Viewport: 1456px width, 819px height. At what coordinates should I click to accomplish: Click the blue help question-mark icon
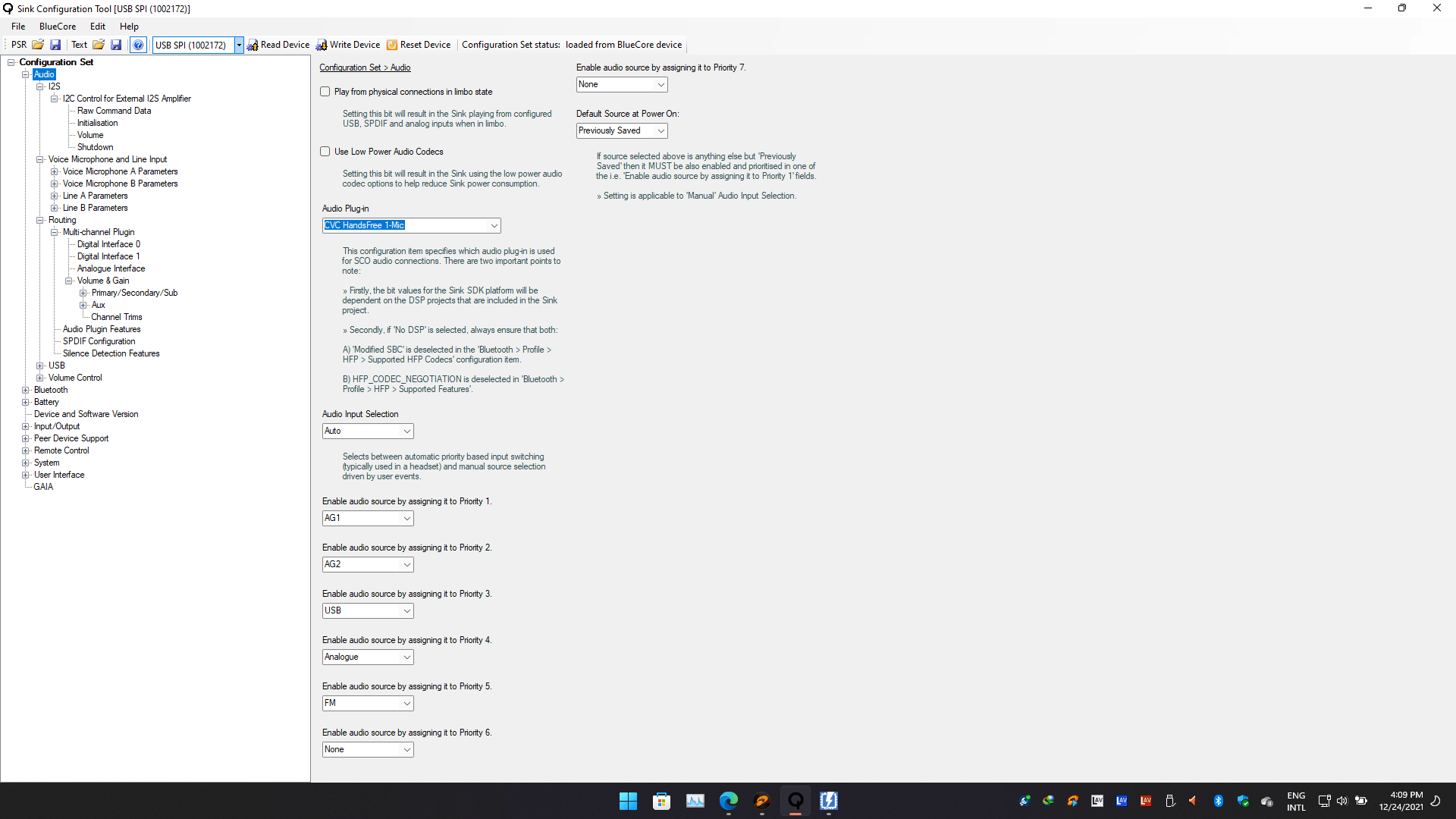(138, 45)
